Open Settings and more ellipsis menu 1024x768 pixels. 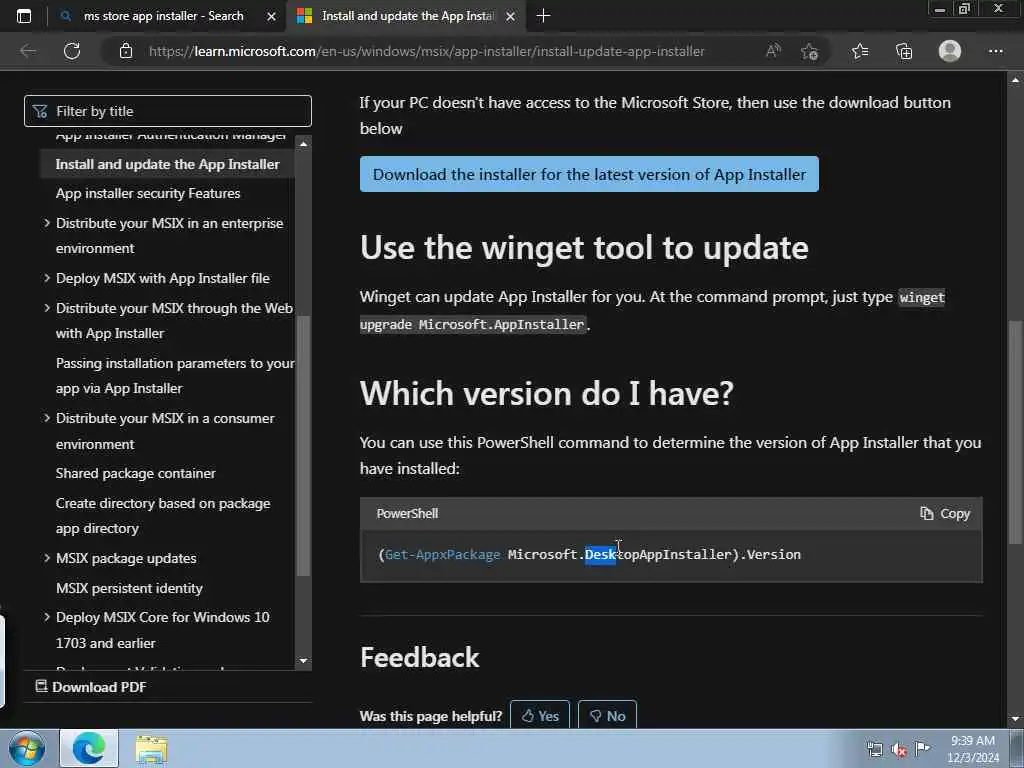[995, 51]
